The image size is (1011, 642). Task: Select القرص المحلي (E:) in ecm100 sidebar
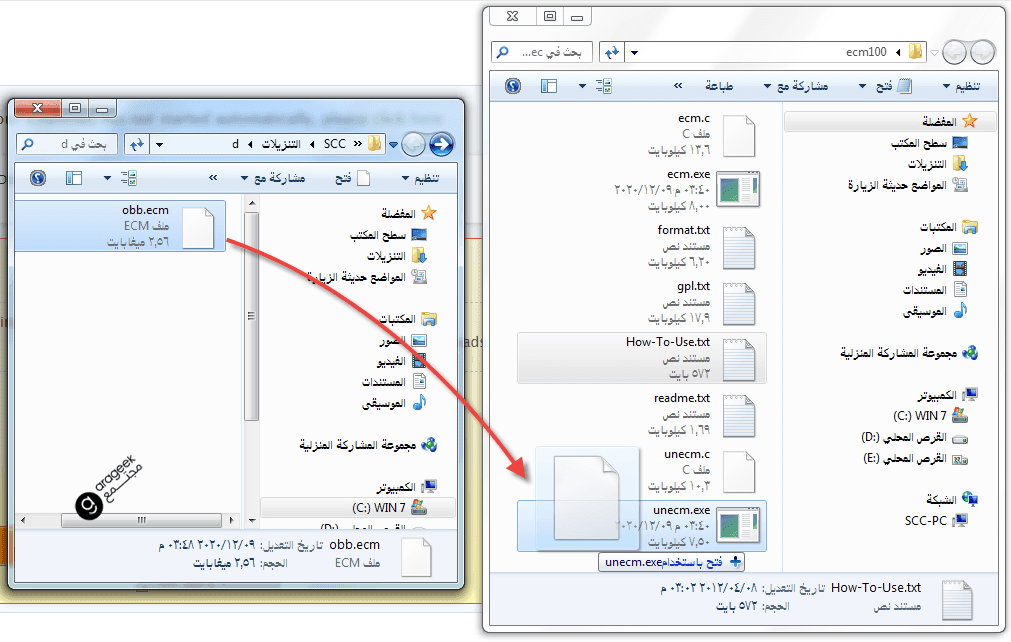click(x=905, y=458)
